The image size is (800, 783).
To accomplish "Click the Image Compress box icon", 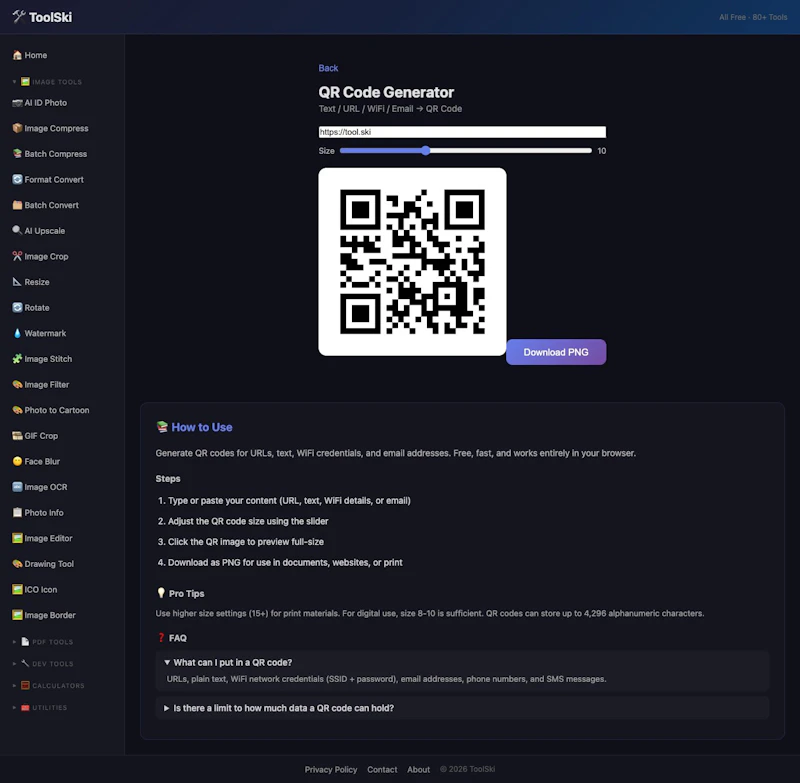I will click(17, 129).
